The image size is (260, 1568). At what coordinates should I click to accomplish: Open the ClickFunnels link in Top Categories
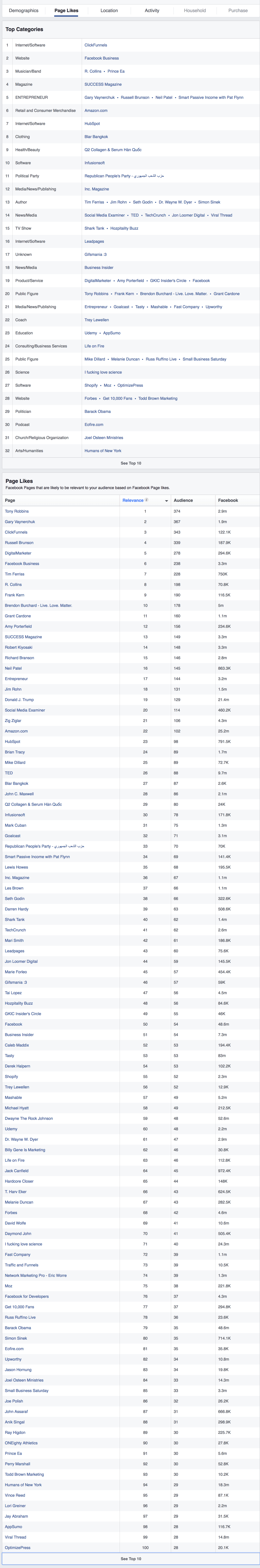95,45
